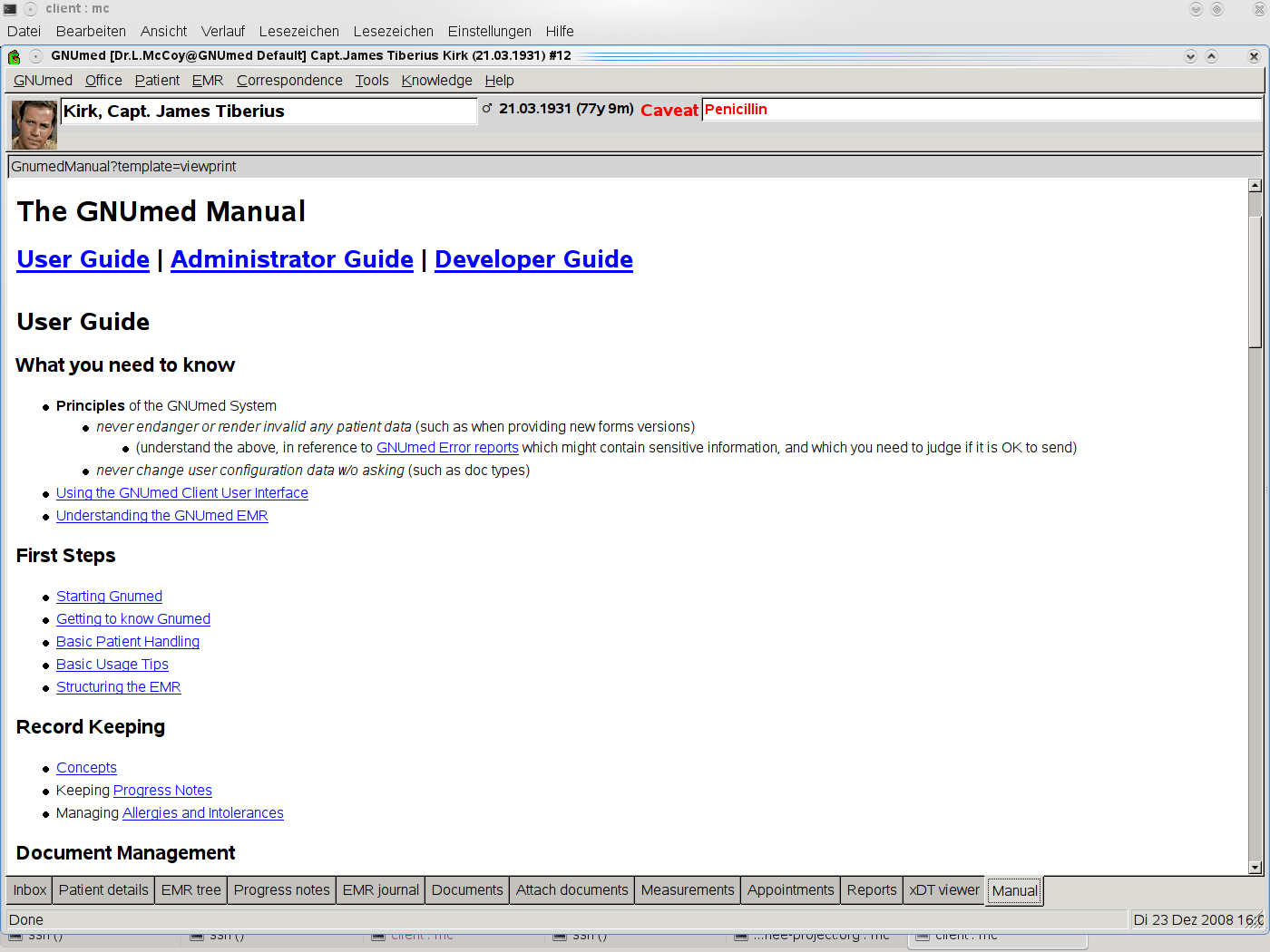1270x952 pixels.
Task: Open the GNUmed Help menu
Action: (499, 80)
